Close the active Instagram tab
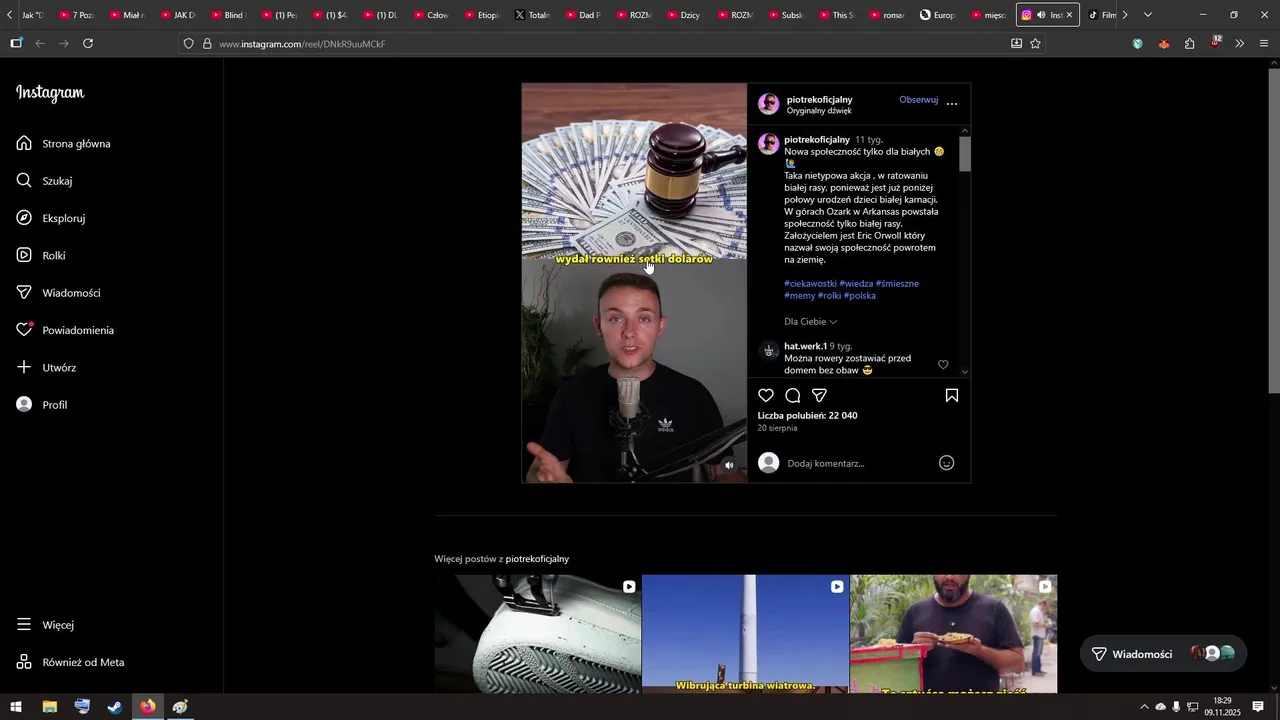The width and height of the screenshot is (1280, 720). 1069,15
